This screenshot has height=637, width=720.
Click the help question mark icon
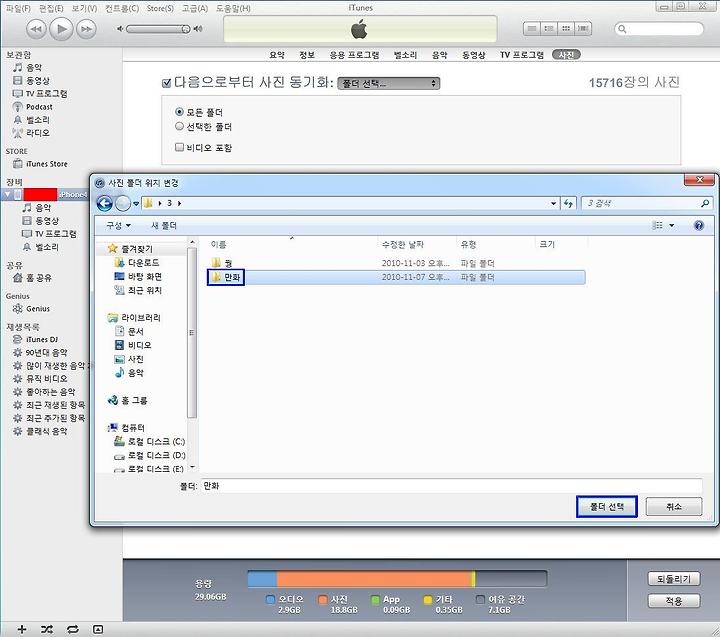pos(698,225)
